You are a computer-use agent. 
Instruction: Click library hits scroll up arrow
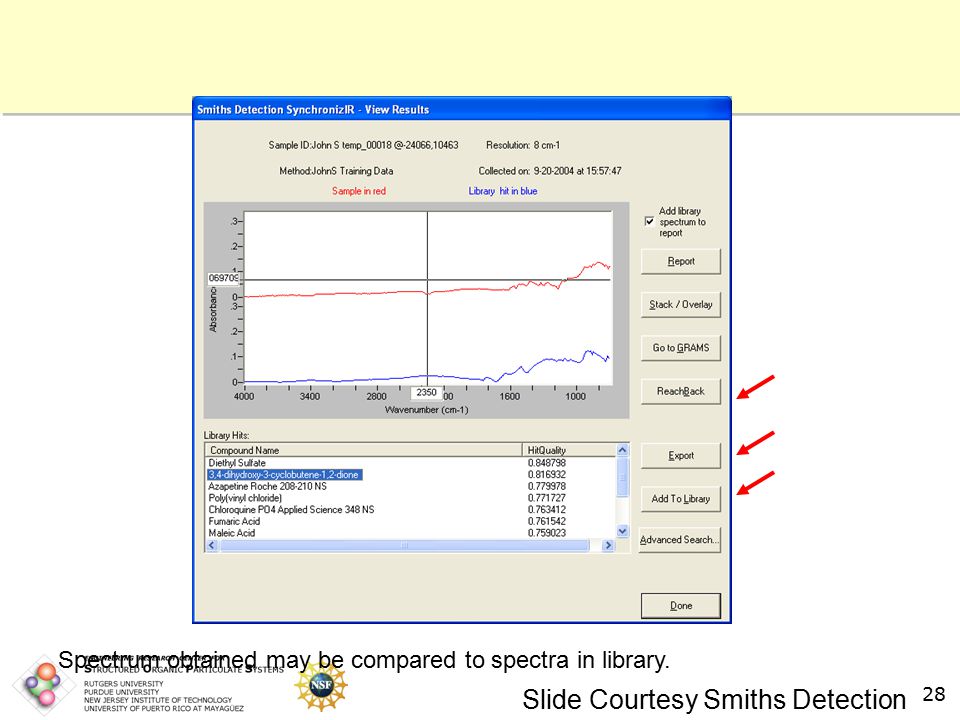click(x=623, y=450)
